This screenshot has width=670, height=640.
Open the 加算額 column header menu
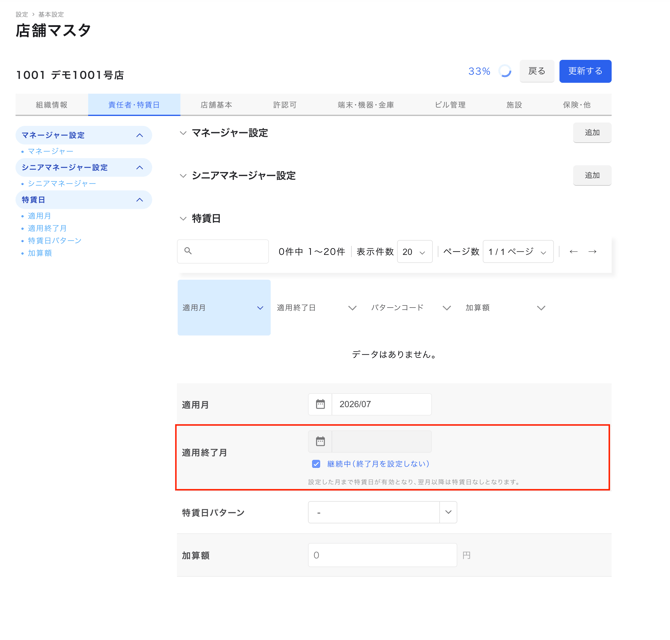point(541,308)
